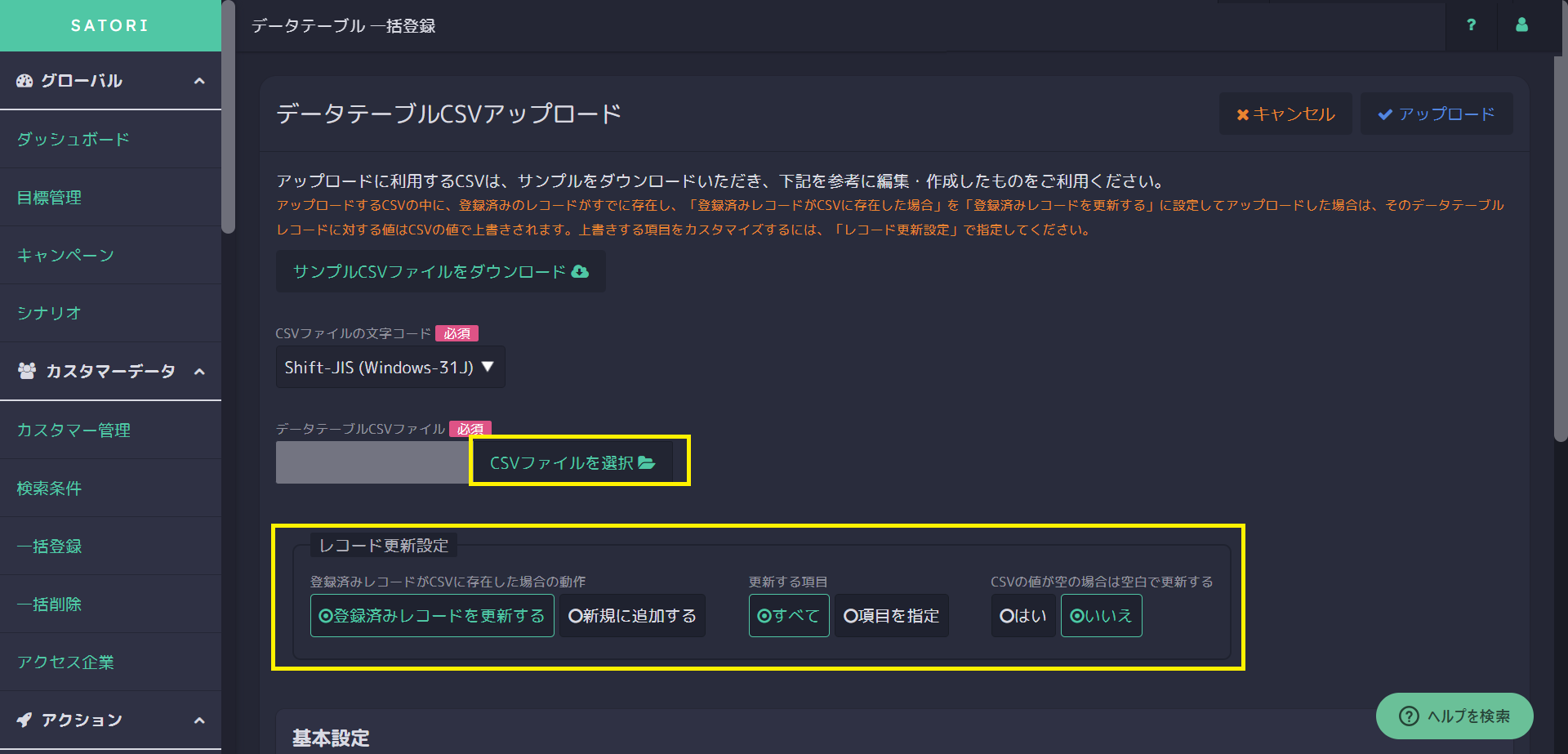This screenshot has height=754, width=1568.
Task: Click the cloud download icon
Action: 580,272
